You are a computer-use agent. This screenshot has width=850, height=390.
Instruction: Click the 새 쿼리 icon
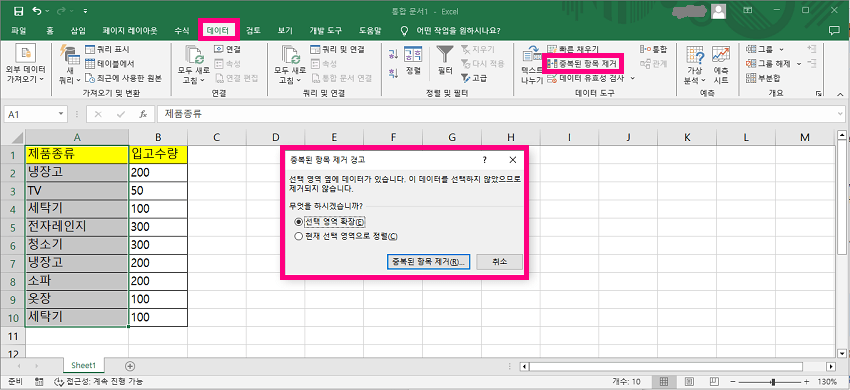pyautogui.click(x=69, y=65)
